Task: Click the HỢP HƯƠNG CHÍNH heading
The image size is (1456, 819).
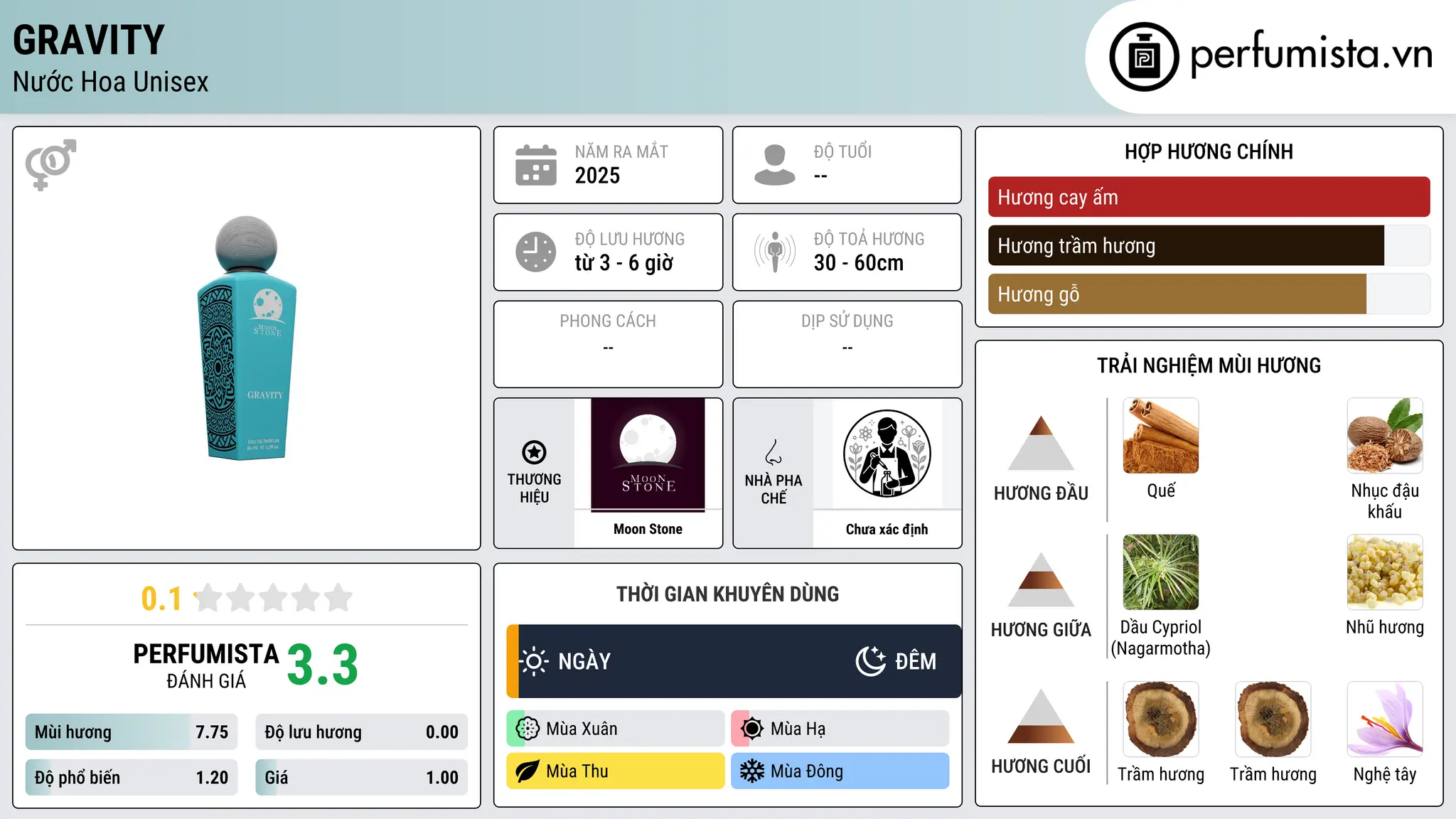Action: (1209, 151)
